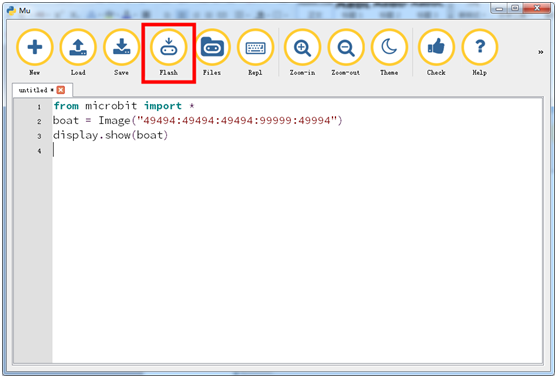
Task: Click line number 2 in gutter
Action: [x=39, y=122]
